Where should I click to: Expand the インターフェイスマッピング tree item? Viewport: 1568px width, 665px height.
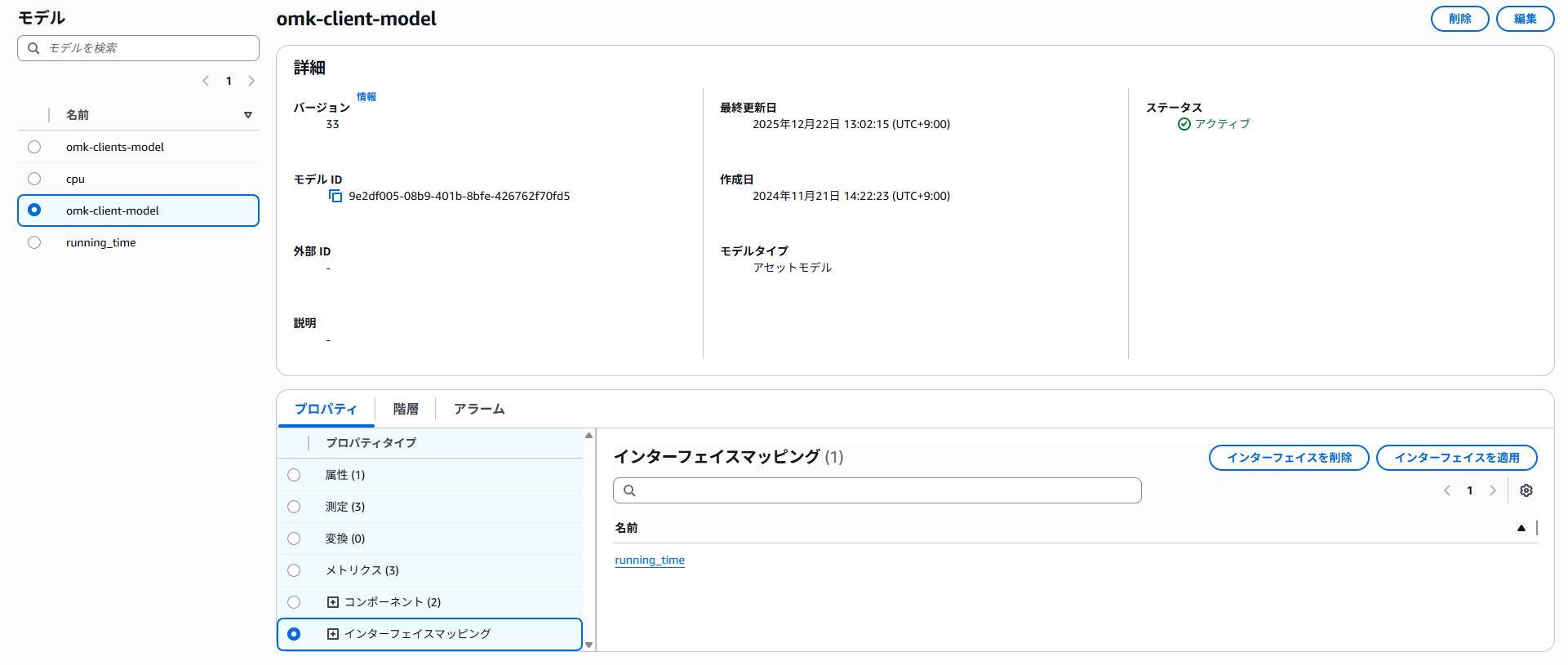[333, 634]
